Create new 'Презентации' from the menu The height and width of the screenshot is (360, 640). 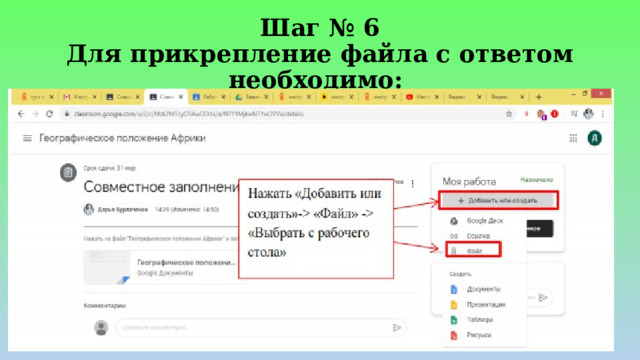coord(484,304)
